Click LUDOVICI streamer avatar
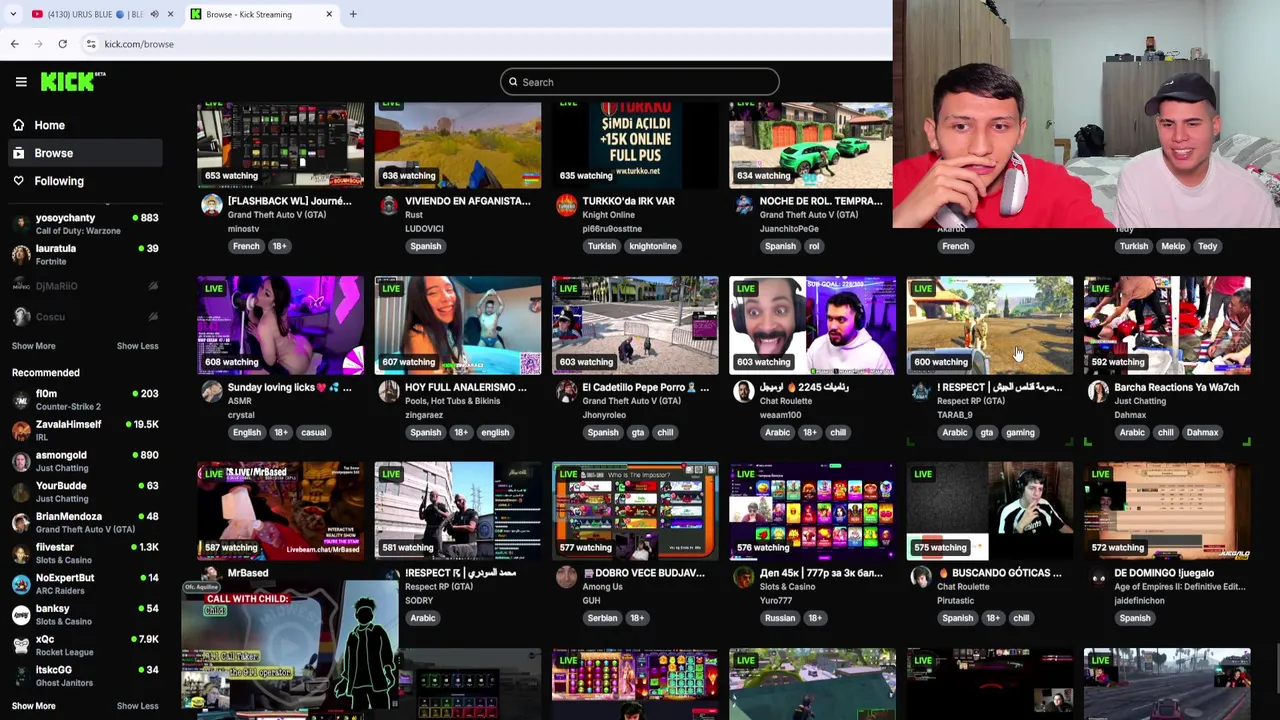The image size is (1280, 720). click(x=389, y=205)
